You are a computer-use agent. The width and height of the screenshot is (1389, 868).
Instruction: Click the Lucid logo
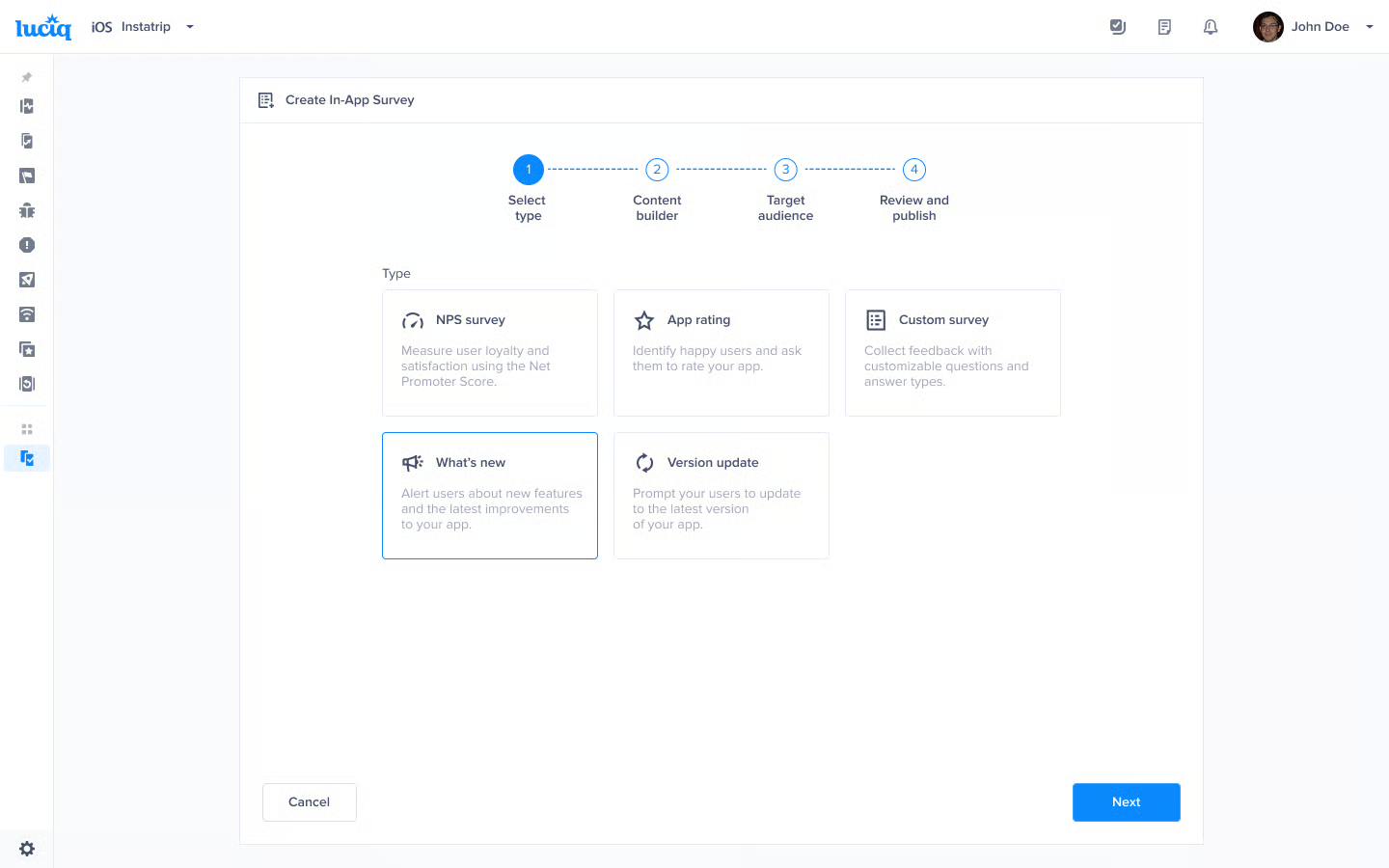[x=43, y=27]
